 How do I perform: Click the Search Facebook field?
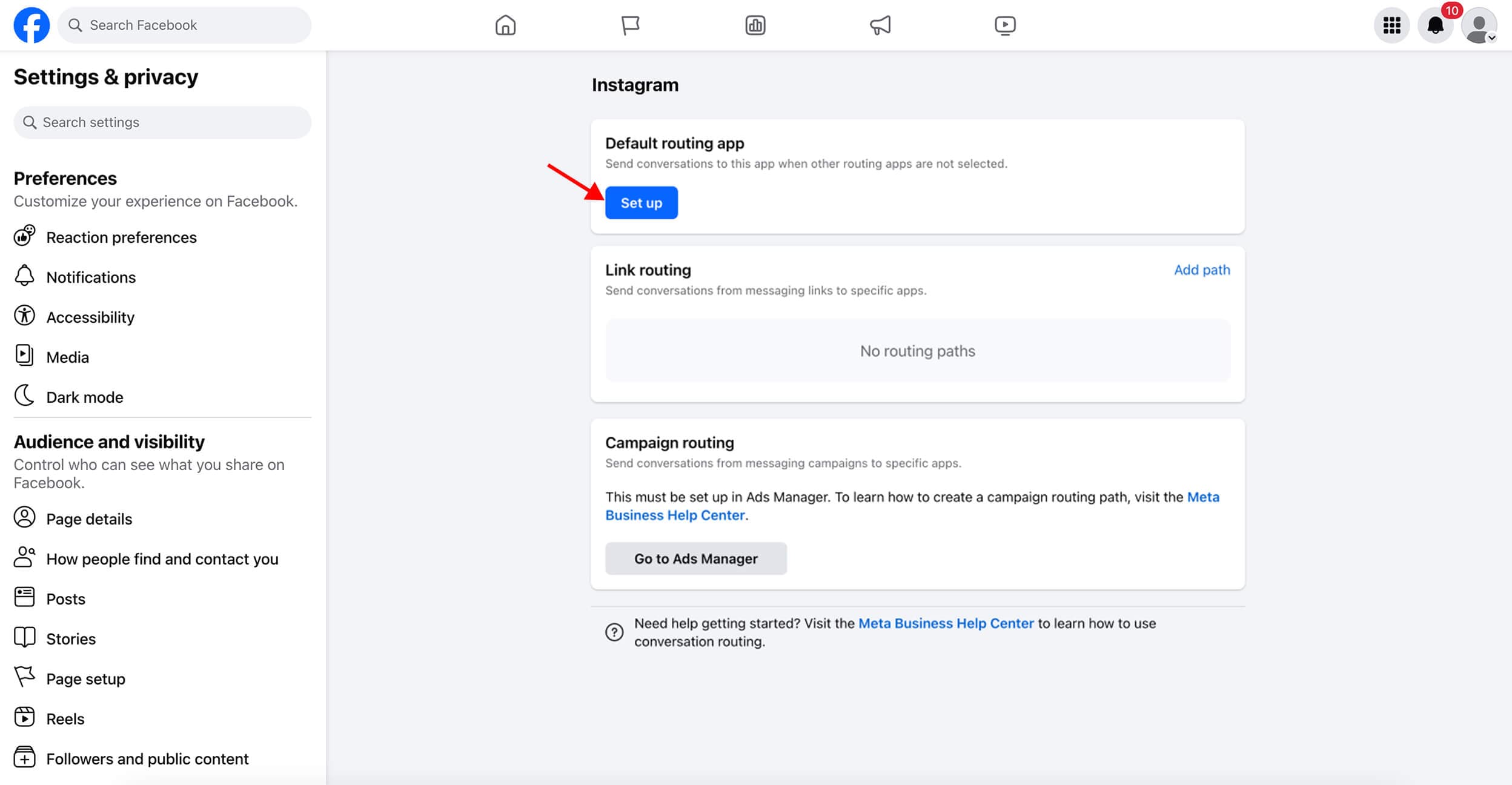point(185,25)
